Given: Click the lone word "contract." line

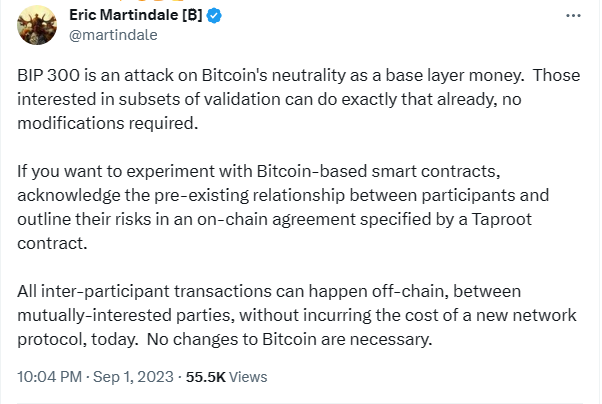Looking at the screenshot, I should (x=52, y=243).
